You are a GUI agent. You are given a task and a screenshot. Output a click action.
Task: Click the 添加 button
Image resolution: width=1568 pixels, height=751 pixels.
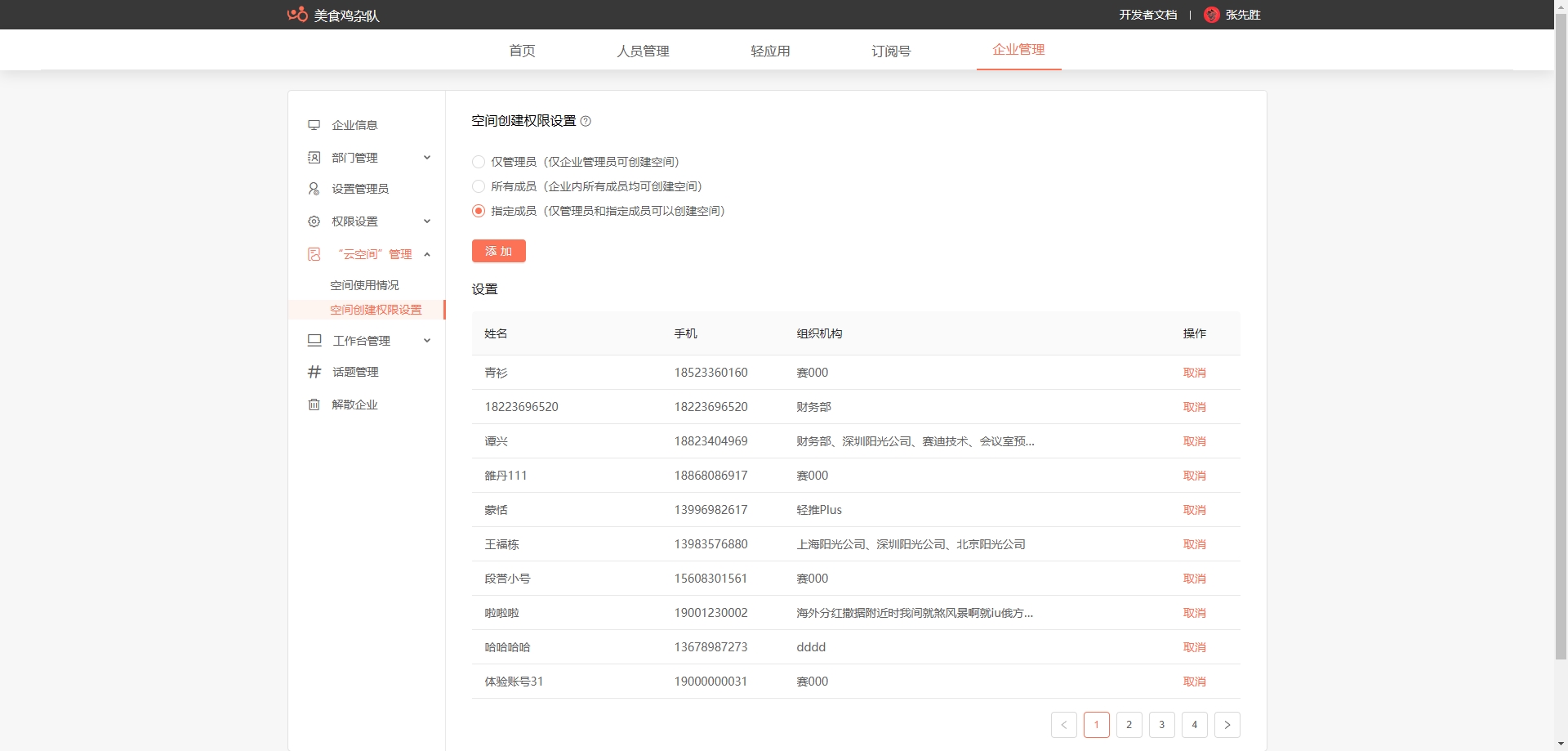pyautogui.click(x=499, y=251)
